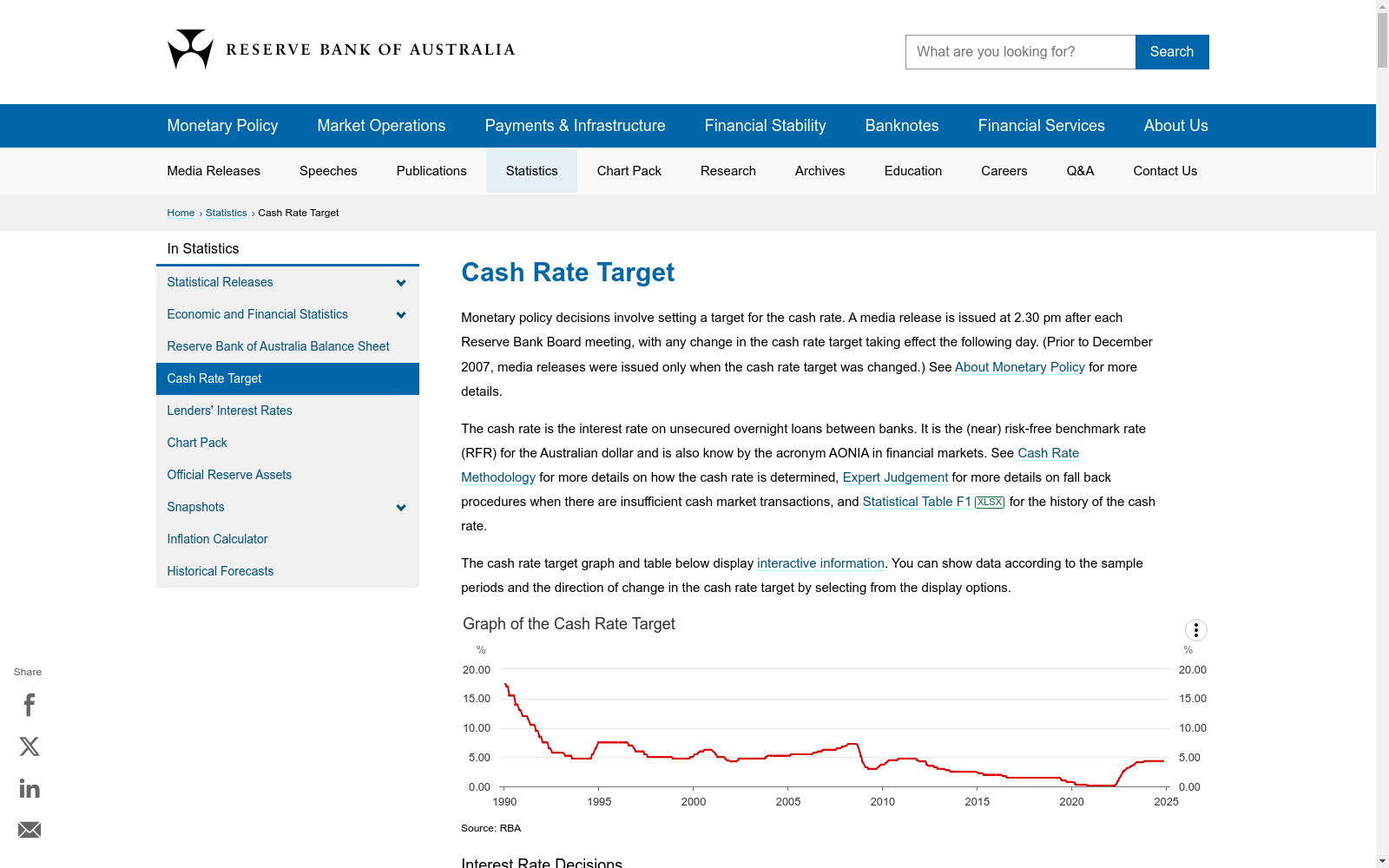
Task: Click the Home breadcrumb link
Action: point(181,213)
